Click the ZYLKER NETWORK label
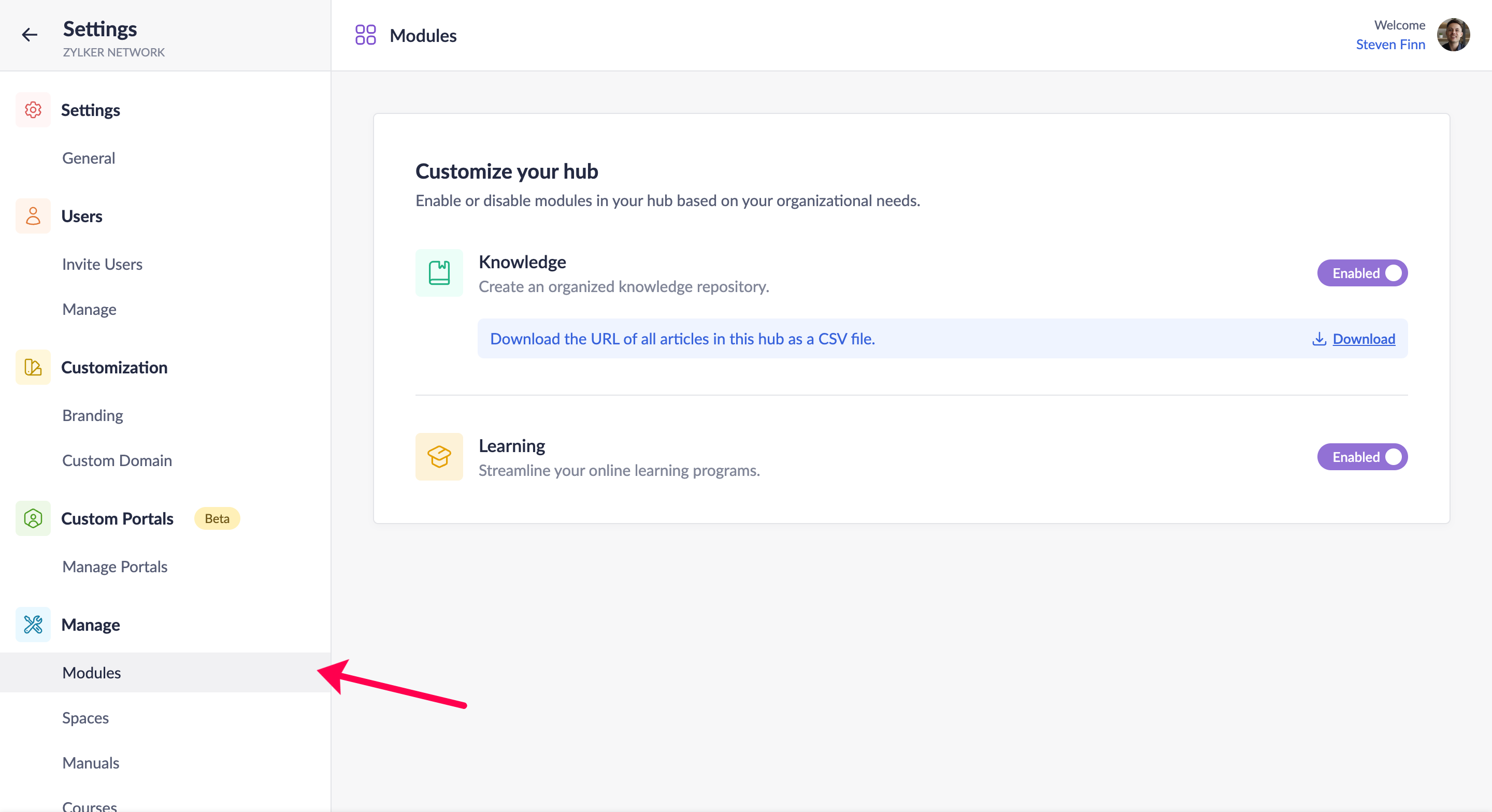1492x812 pixels. point(113,52)
